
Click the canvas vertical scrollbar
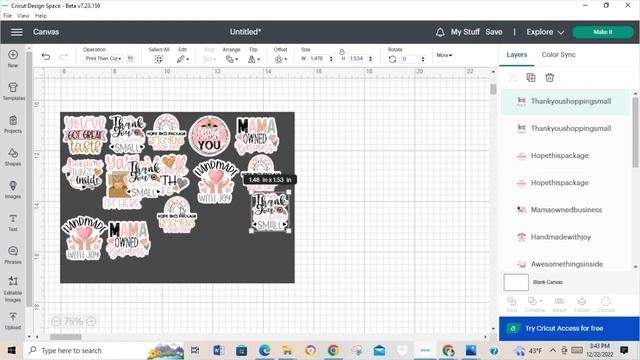click(x=493, y=89)
